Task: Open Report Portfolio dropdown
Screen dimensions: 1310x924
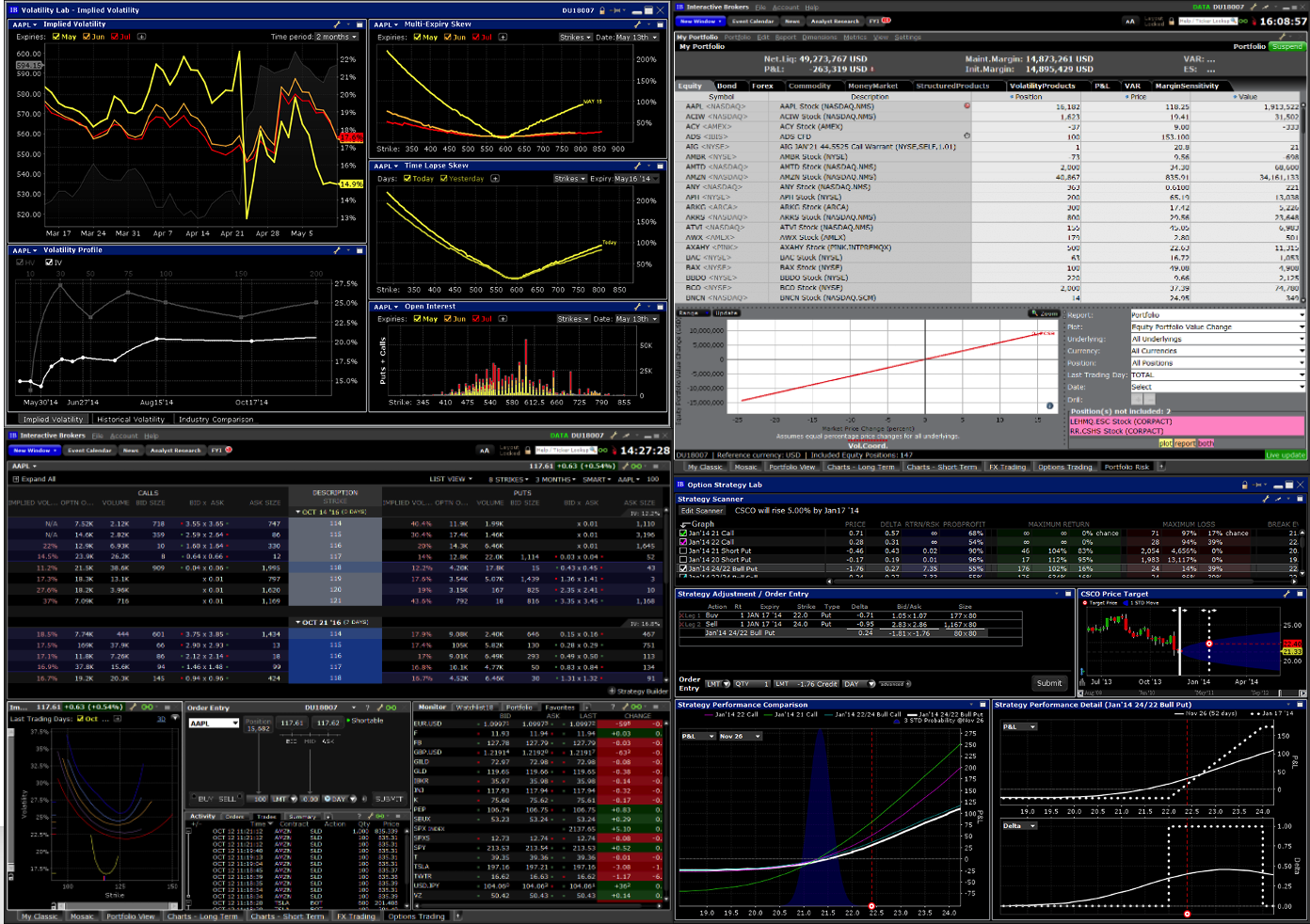Action: point(1218,315)
